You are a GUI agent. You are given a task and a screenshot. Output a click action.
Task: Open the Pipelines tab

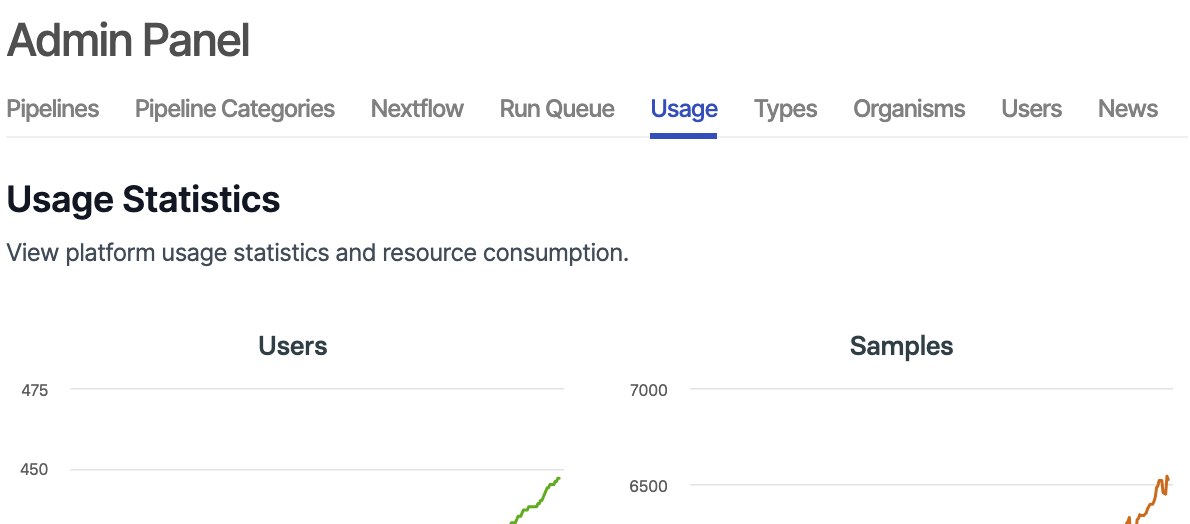point(53,109)
